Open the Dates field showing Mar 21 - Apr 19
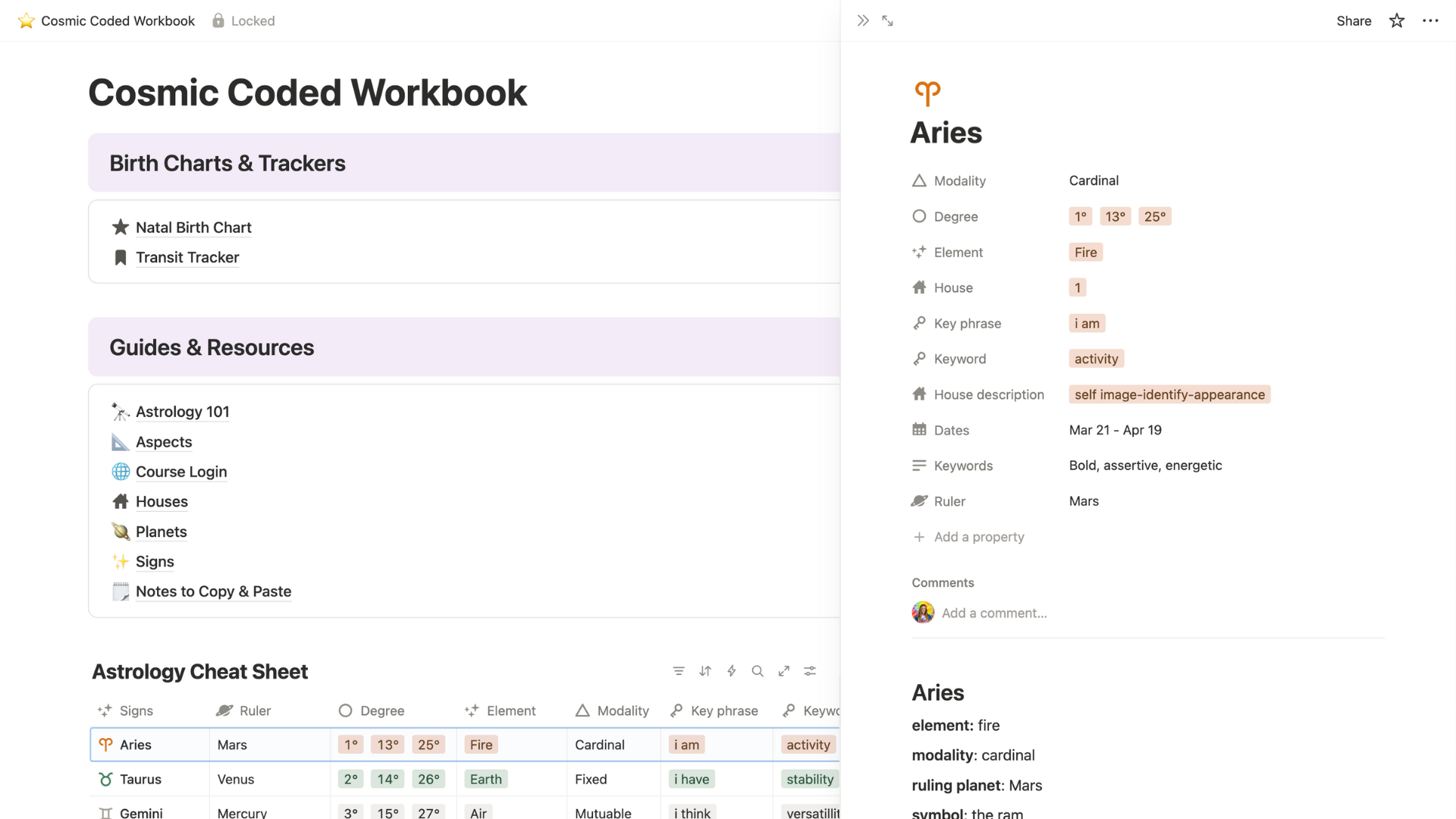This screenshot has width=1456, height=819. tap(1115, 429)
